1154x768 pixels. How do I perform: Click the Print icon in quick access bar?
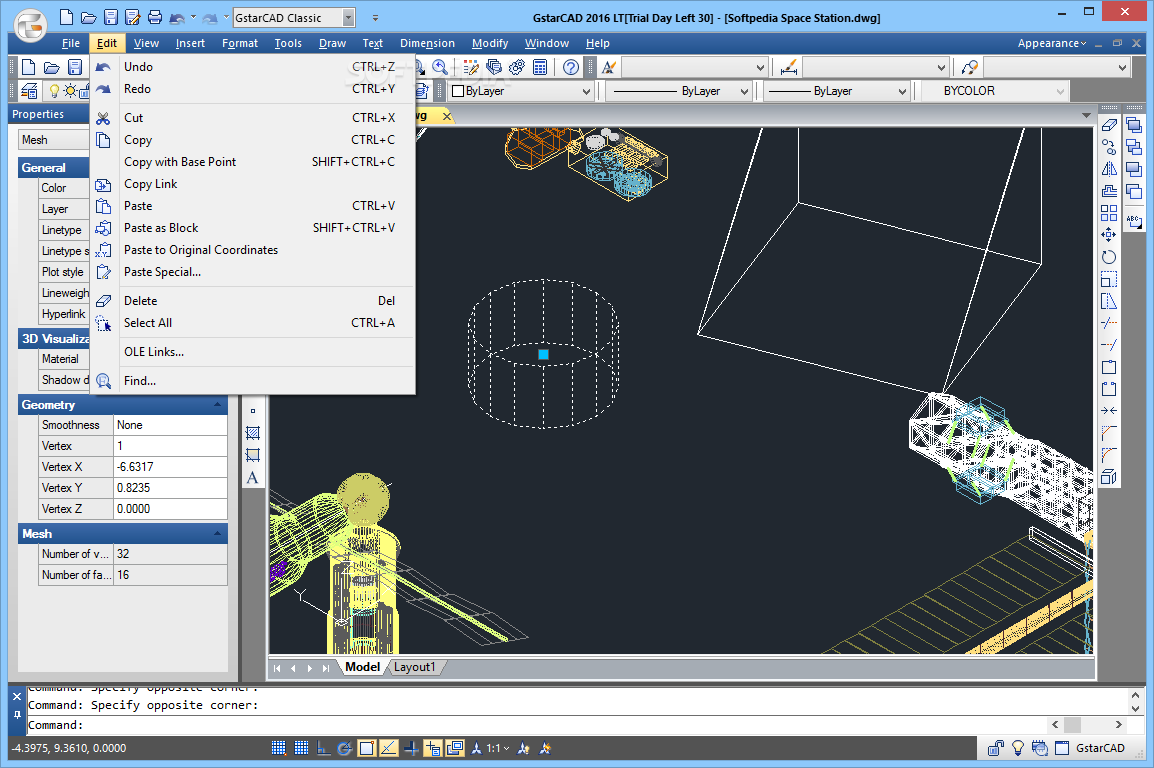(x=155, y=17)
